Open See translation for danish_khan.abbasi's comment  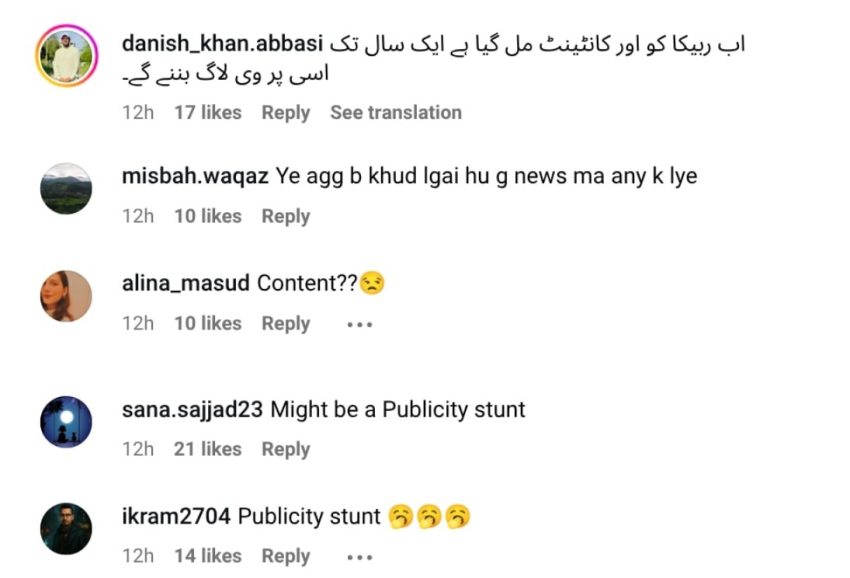pos(396,112)
